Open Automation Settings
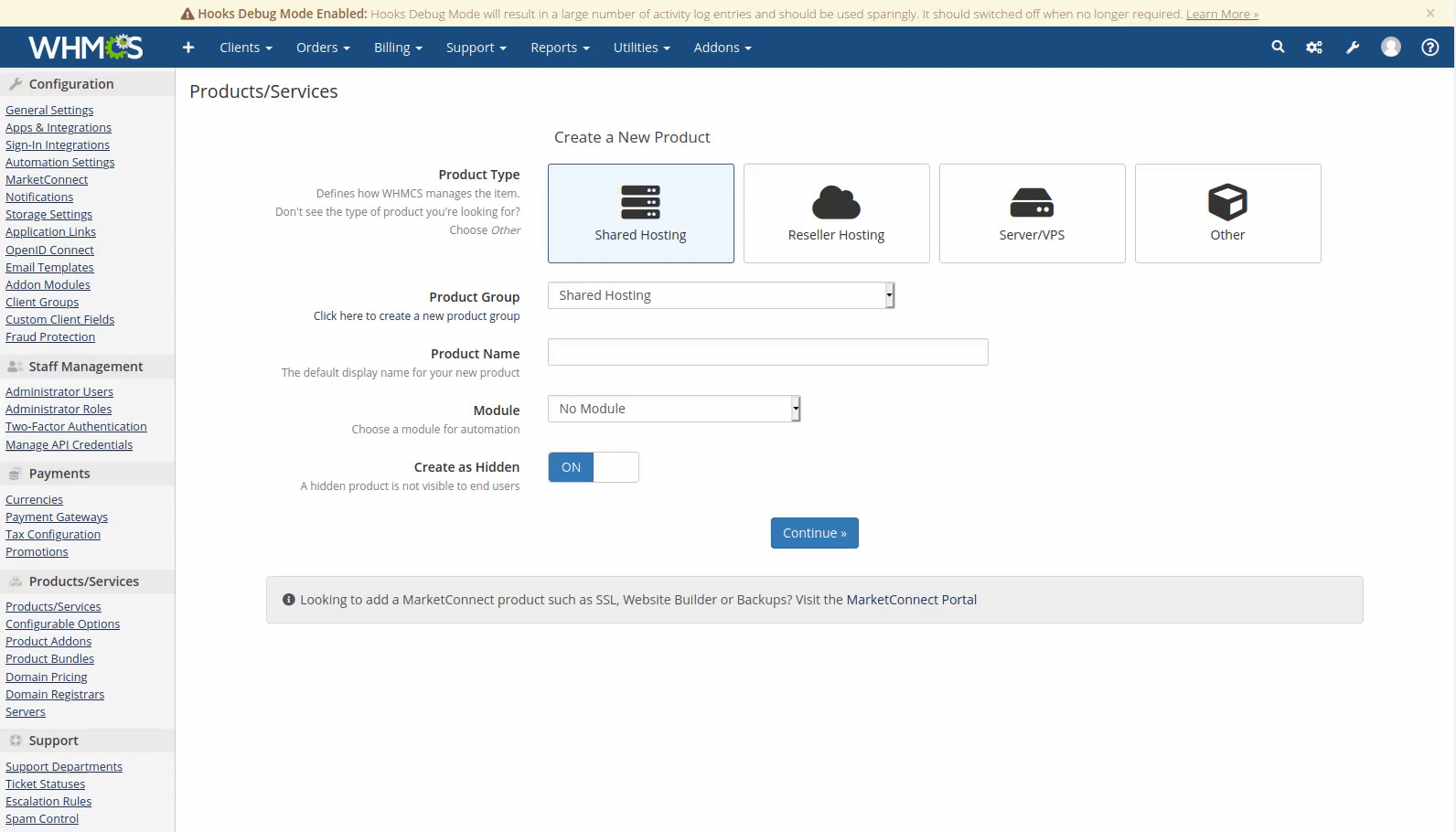The image size is (1456, 832). point(60,162)
